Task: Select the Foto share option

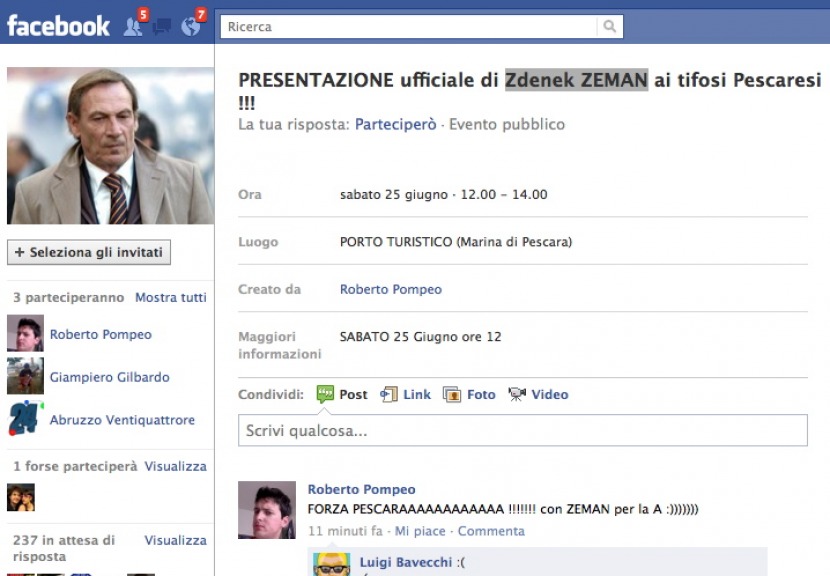Action: coord(481,394)
